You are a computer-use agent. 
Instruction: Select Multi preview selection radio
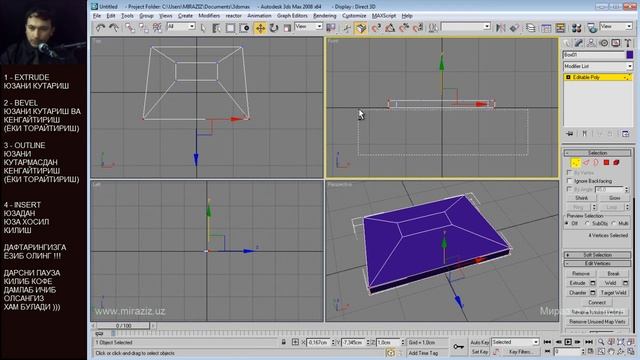point(614,224)
